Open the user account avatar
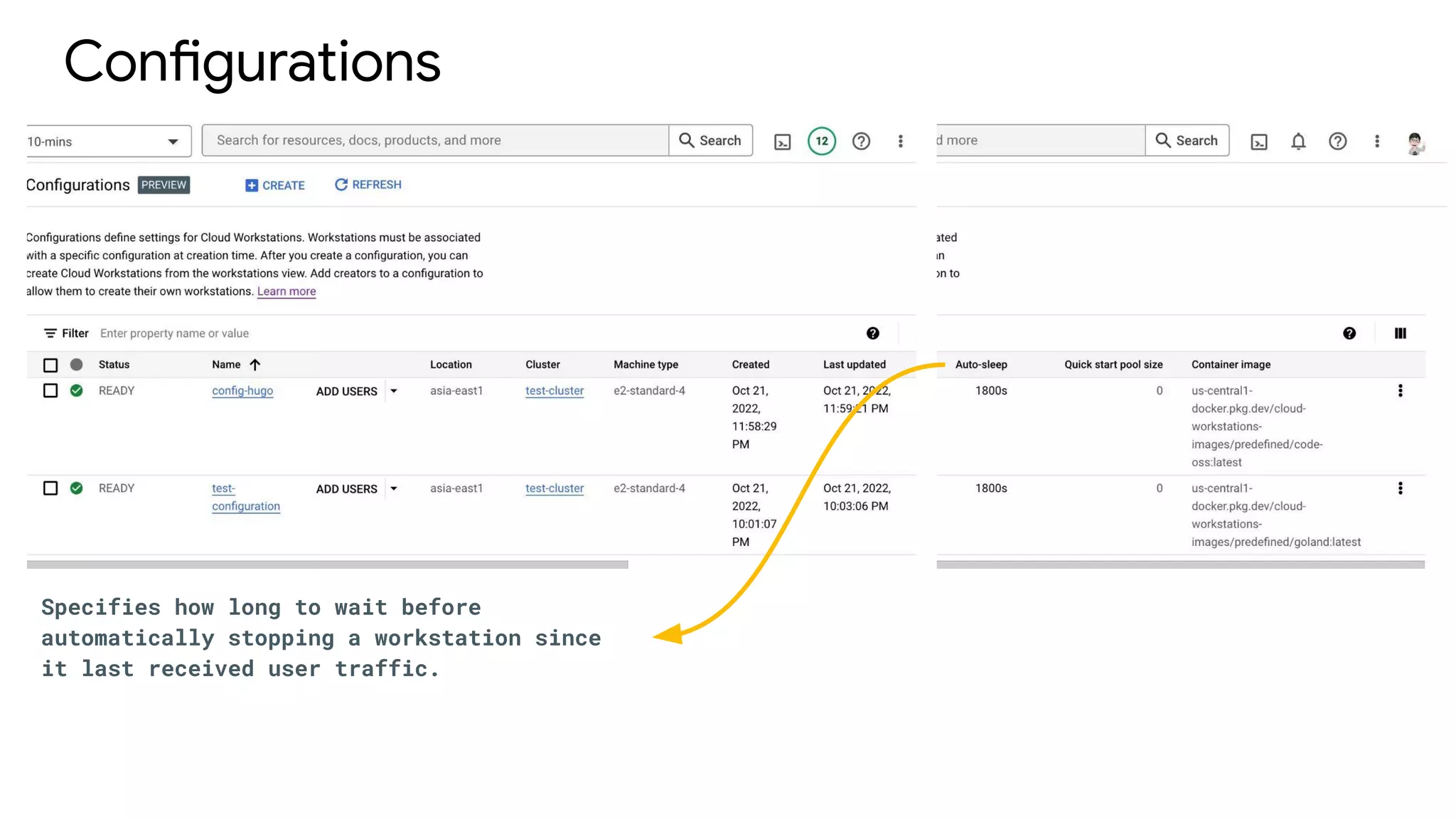 click(1415, 143)
